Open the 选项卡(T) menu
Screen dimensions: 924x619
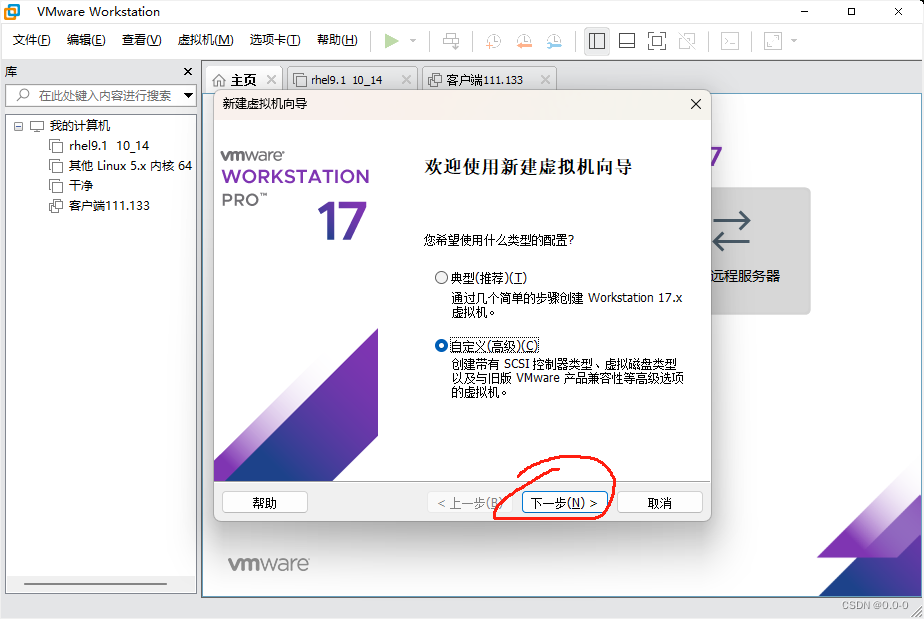pos(275,39)
